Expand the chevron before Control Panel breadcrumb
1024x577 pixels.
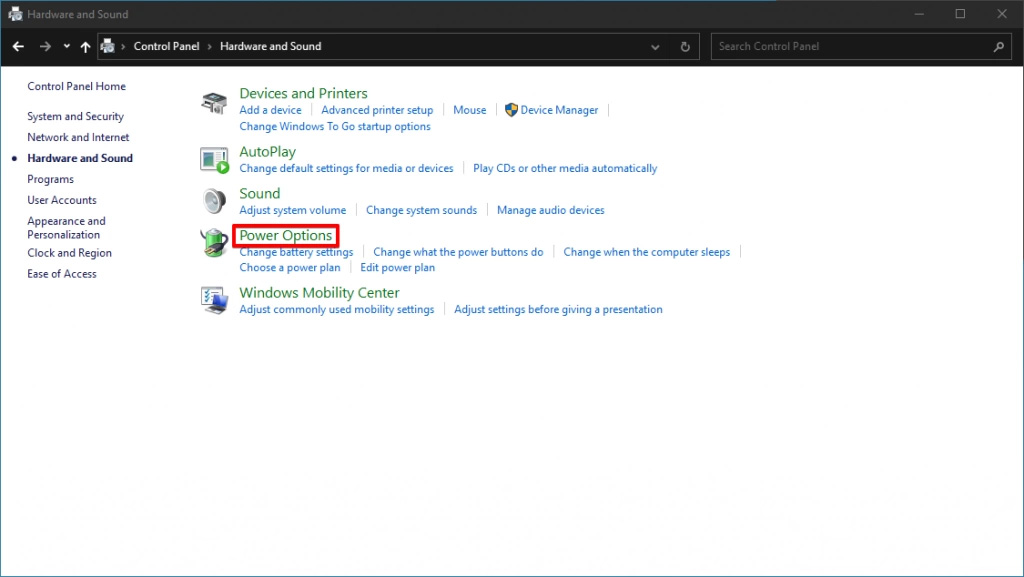click(124, 47)
